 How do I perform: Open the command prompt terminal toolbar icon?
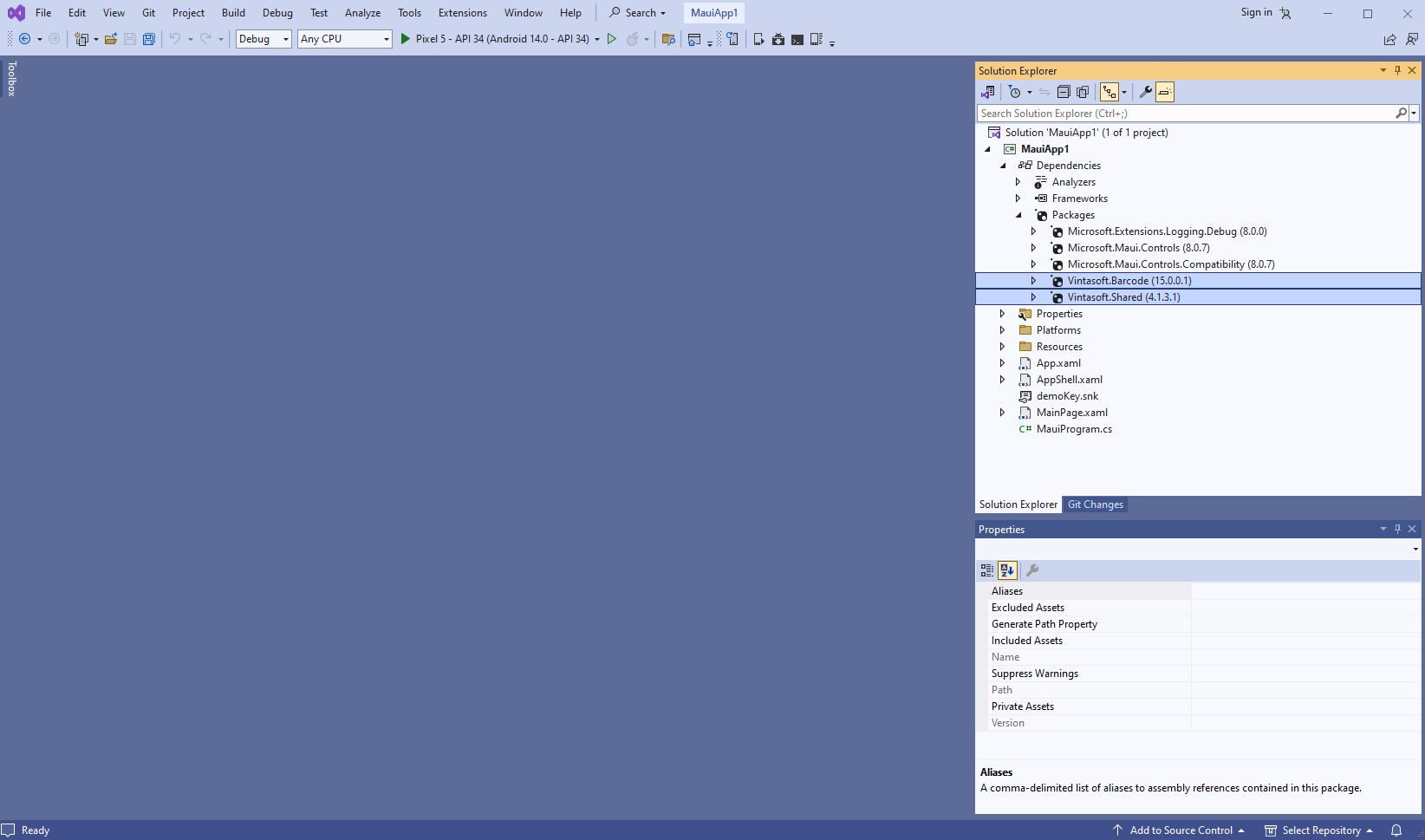(x=797, y=39)
